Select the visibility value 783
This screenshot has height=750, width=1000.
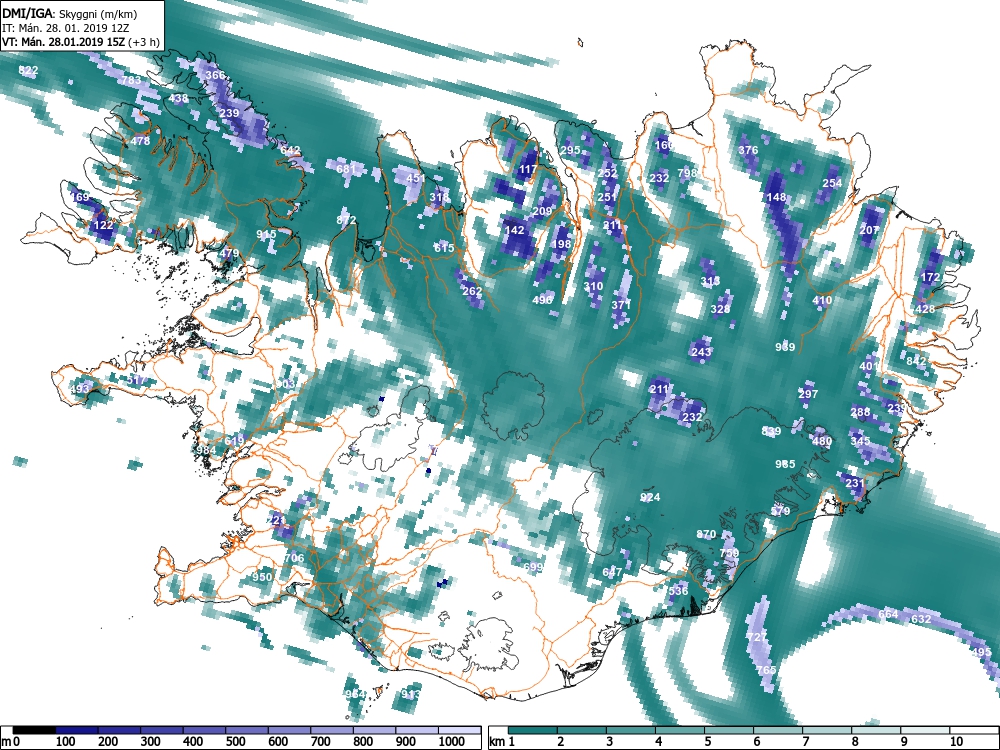(x=131, y=80)
